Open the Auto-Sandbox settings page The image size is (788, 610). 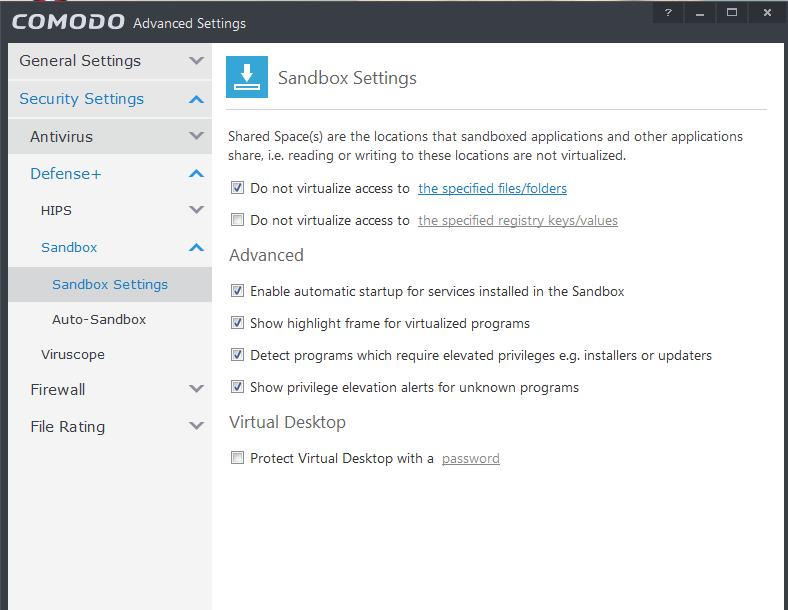[x=99, y=319]
